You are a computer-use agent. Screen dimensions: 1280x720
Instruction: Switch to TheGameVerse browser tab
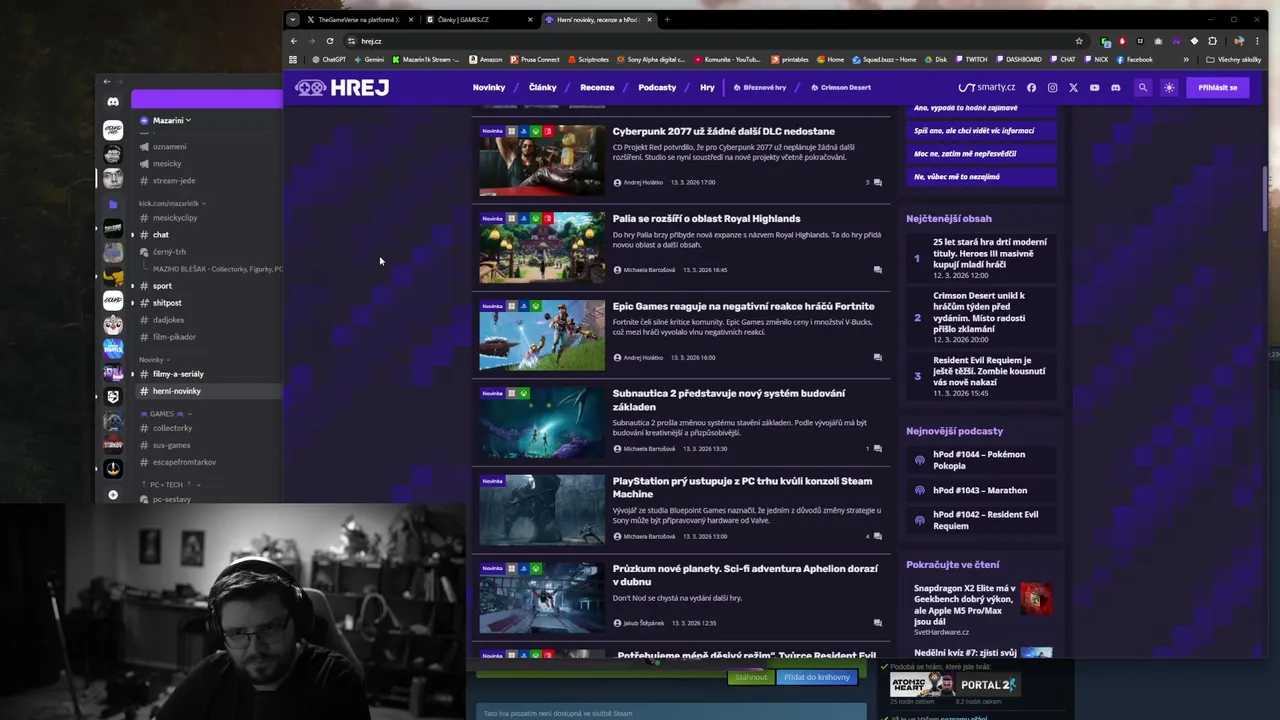[361, 19]
